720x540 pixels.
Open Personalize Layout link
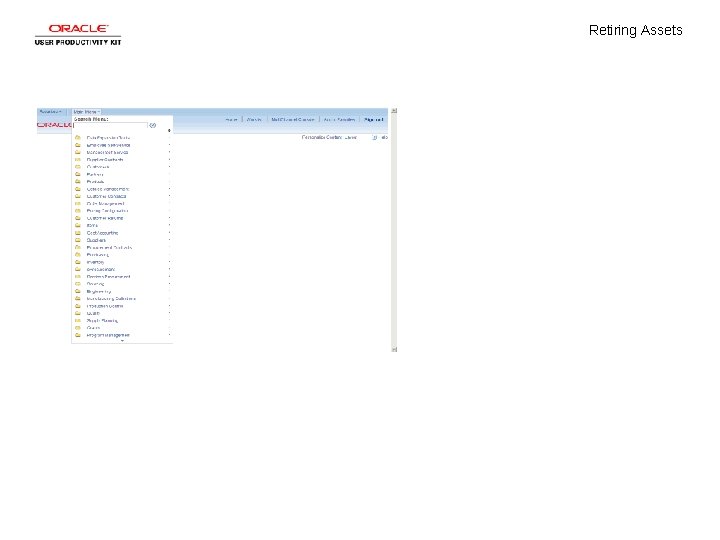point(350,137)
